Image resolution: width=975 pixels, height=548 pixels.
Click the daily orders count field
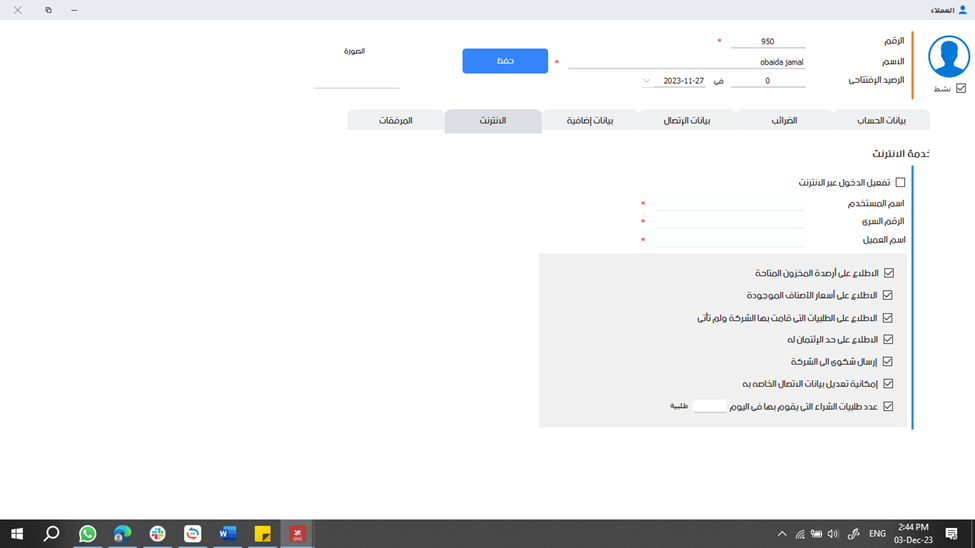pos(710,406)
